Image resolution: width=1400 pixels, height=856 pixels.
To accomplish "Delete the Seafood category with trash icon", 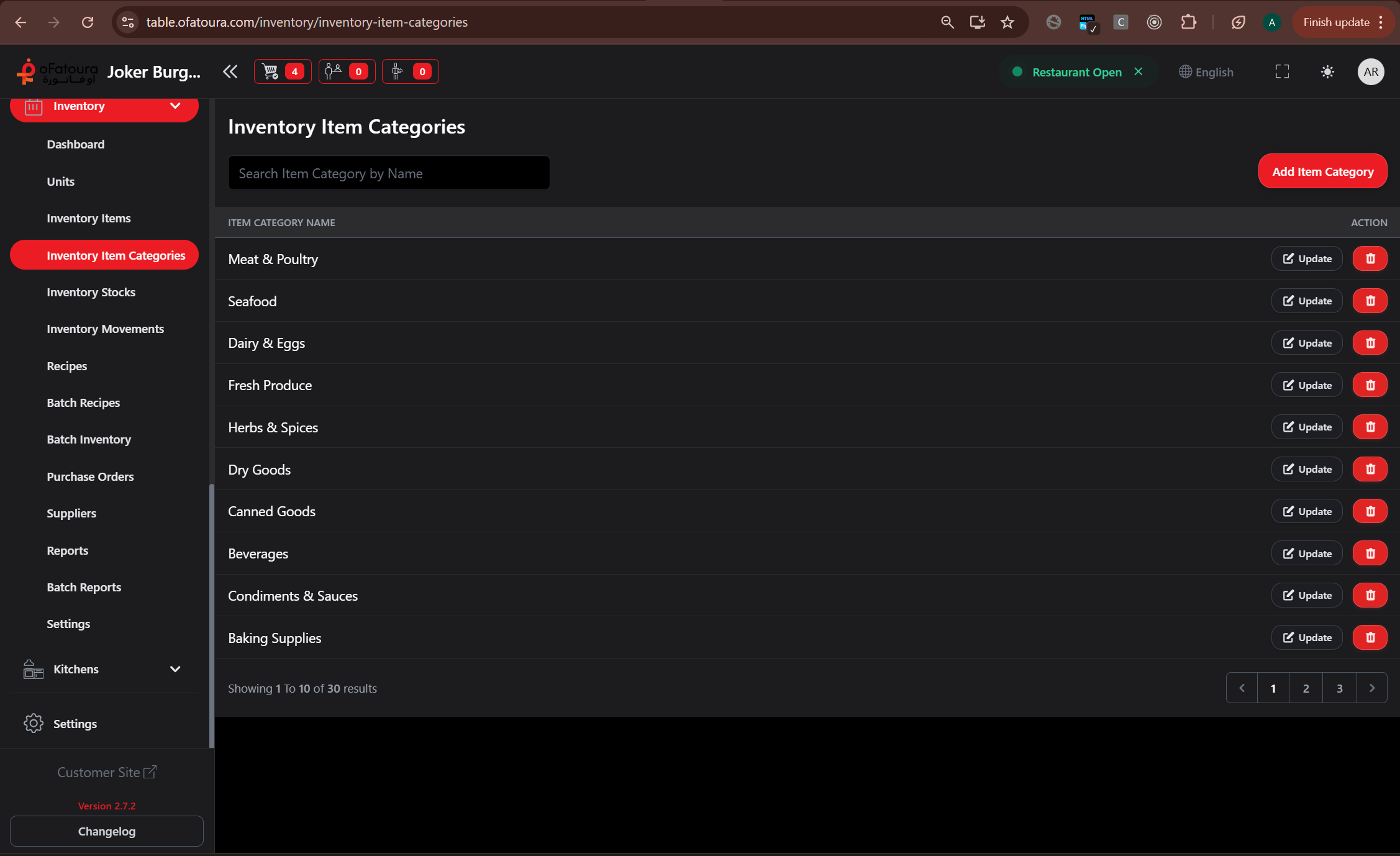I will pos(1370,301).
